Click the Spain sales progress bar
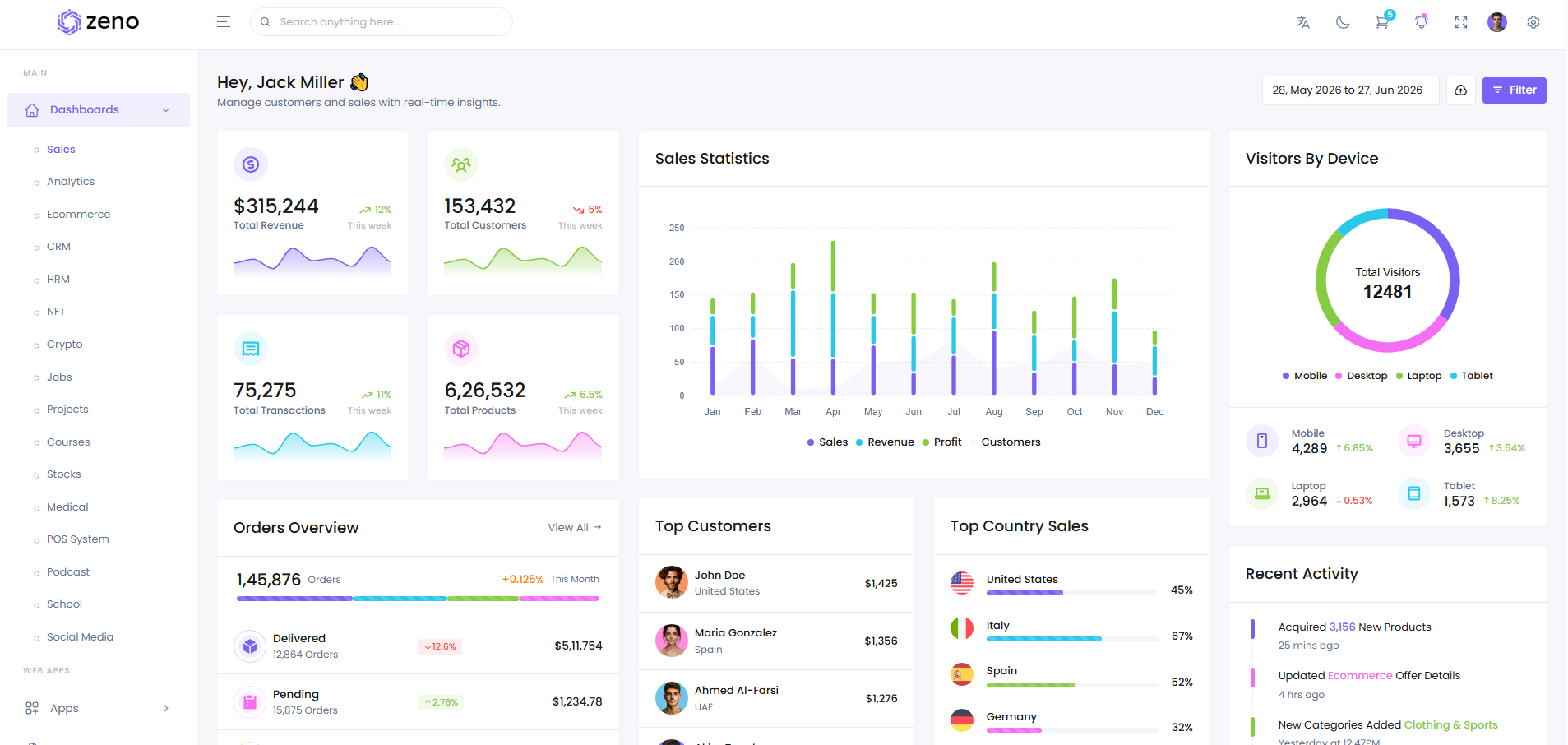This screenshot has width=1568, height=745. pos(1072,685)
